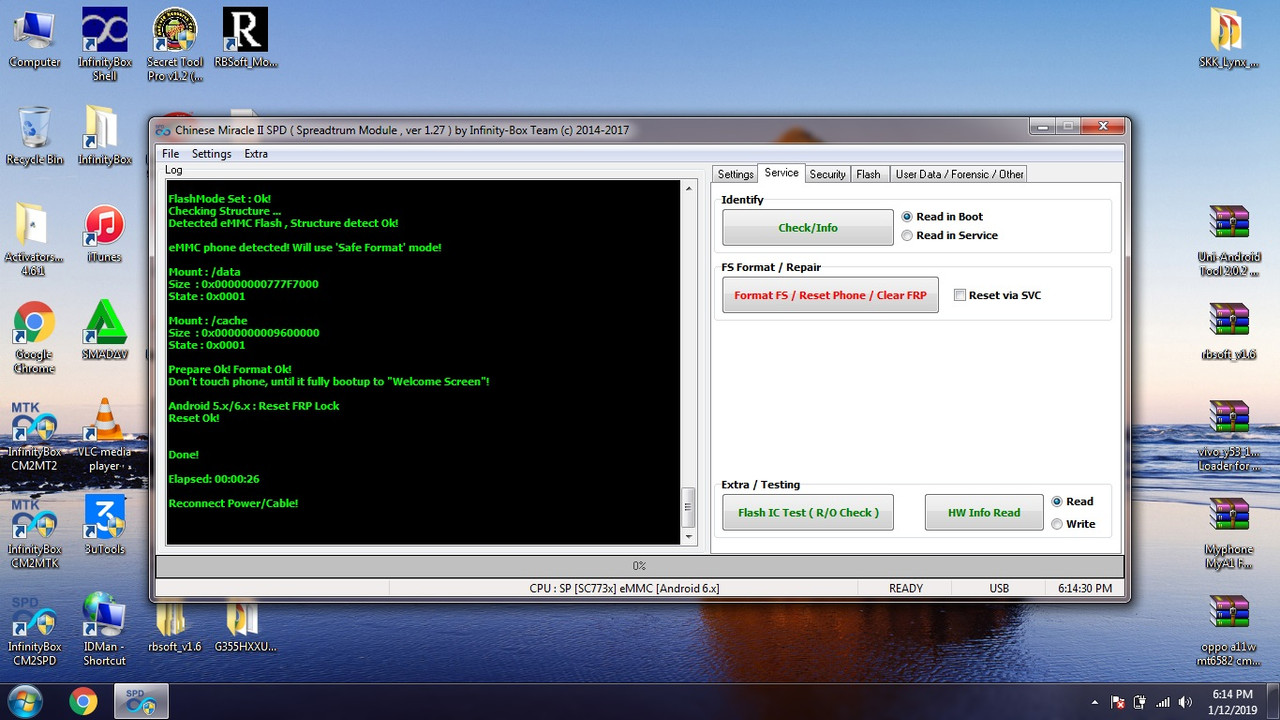This screenshot has height=720, width=1280.
Task: Launch Secret Tool Pro desktop icon
Action: pos(175,45)
